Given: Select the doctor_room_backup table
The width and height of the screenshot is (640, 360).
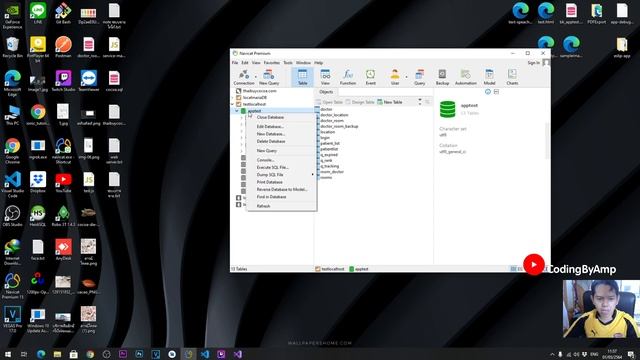Looking at the screenshot, I should point(339,127).
